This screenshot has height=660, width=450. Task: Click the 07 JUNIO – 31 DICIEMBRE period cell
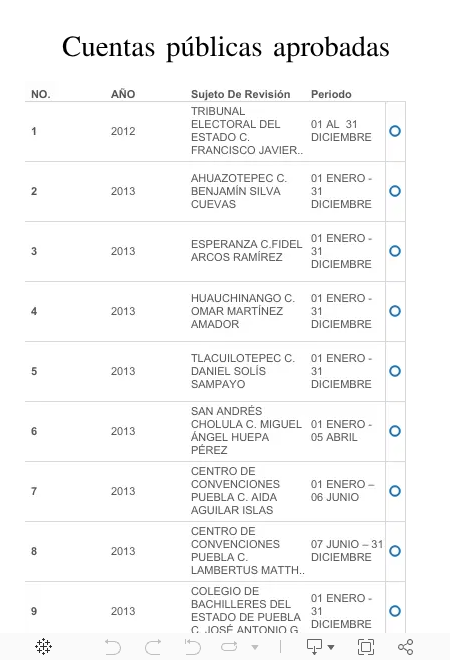[x=347, y=551]
